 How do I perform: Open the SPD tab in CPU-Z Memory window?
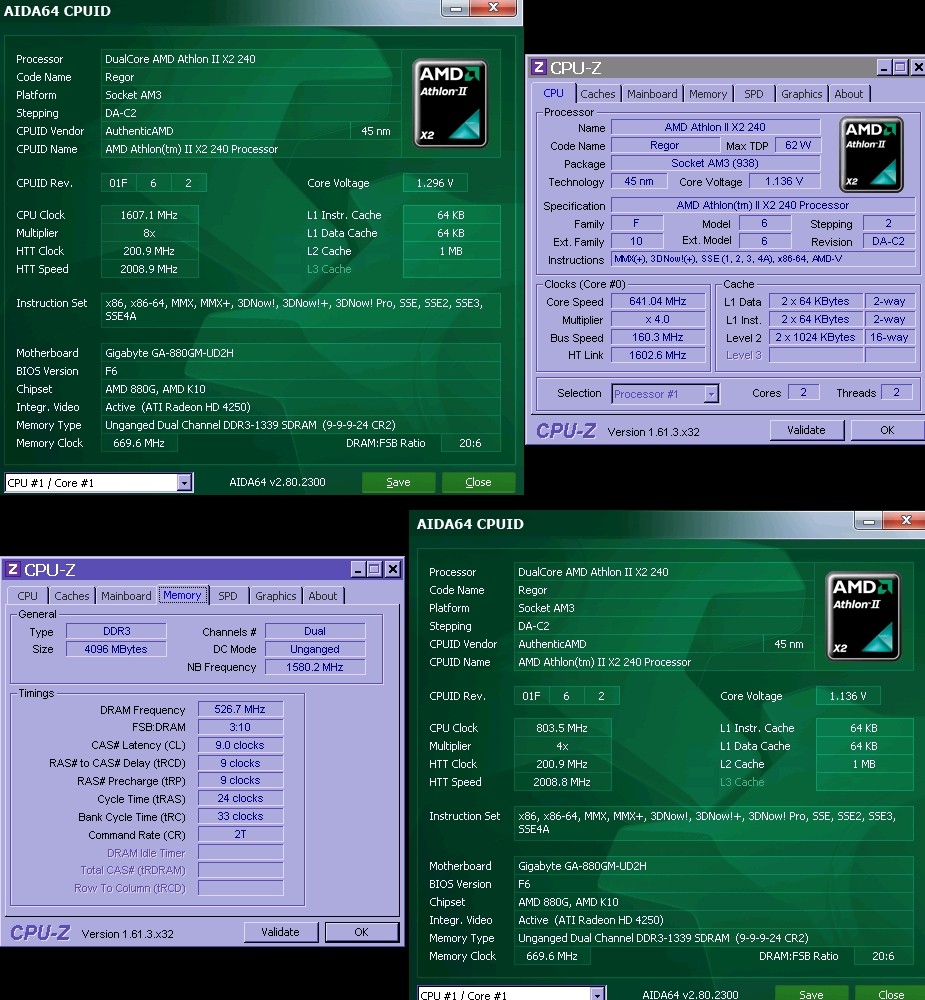point(228,596)
